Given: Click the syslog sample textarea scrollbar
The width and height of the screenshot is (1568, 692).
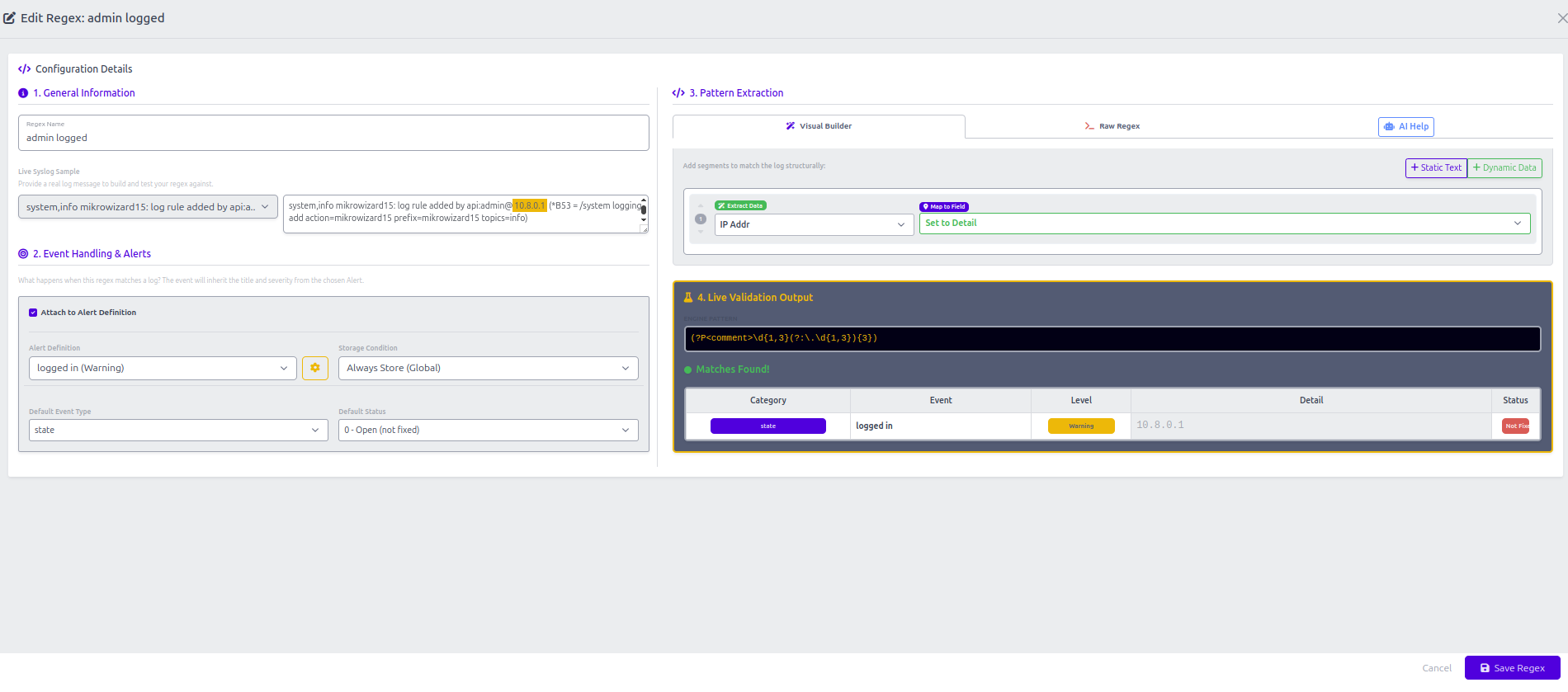Looking at the screenshot, I should tap(644, 210).
